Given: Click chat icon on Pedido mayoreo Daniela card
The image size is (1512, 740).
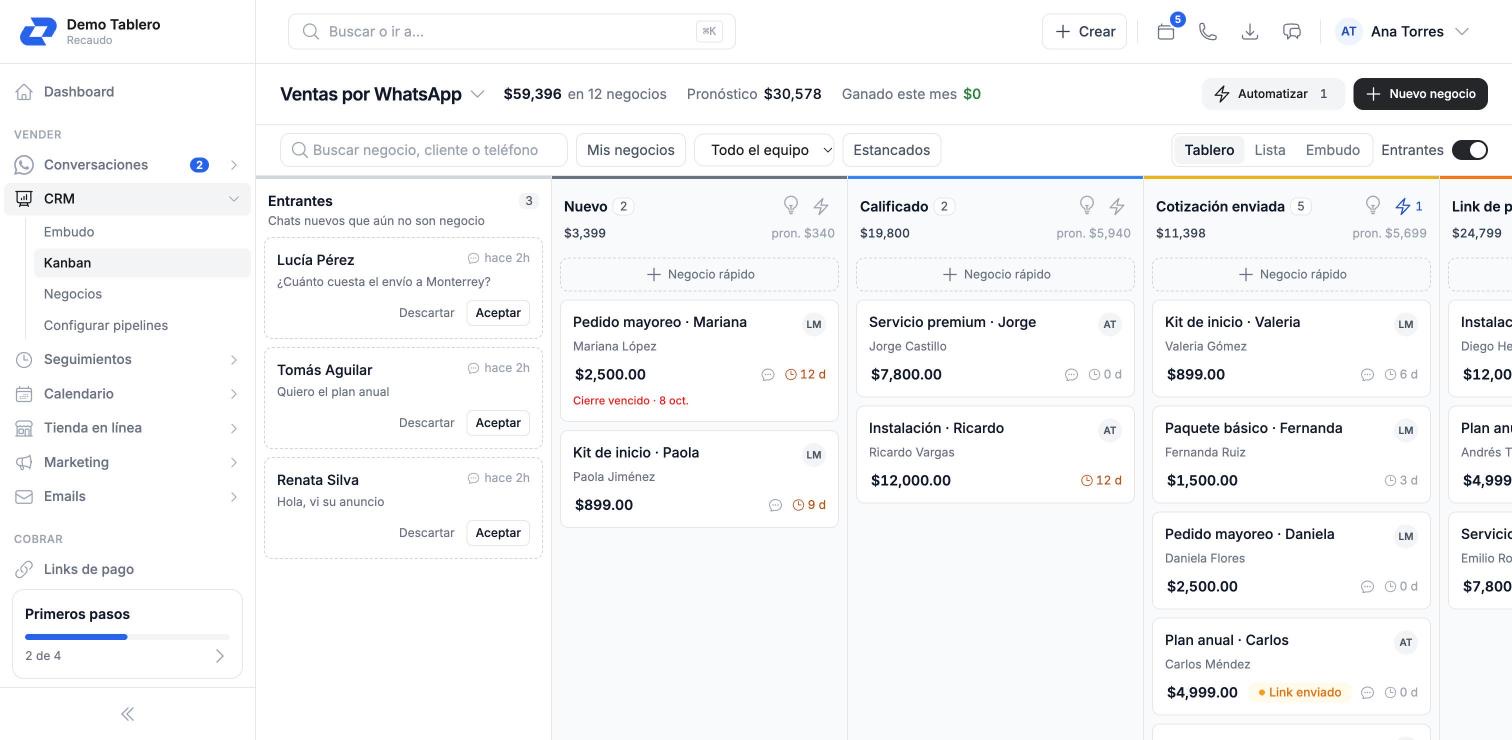Looking at the screenshot, I should (x=1367, y=587).
